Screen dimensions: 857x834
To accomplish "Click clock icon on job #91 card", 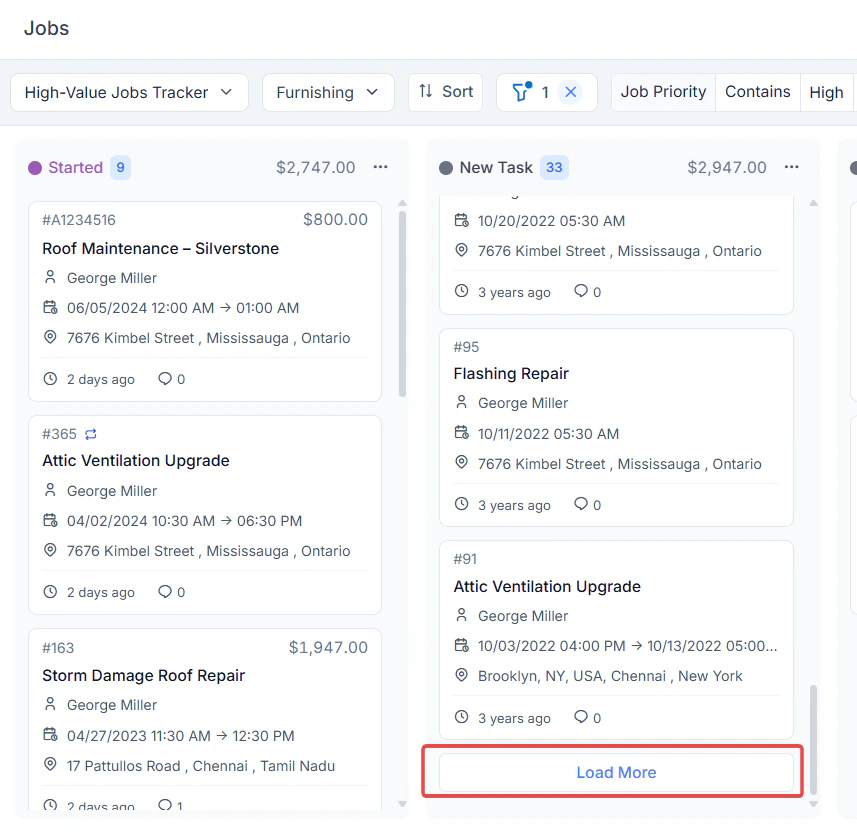I will coord(462,716).
